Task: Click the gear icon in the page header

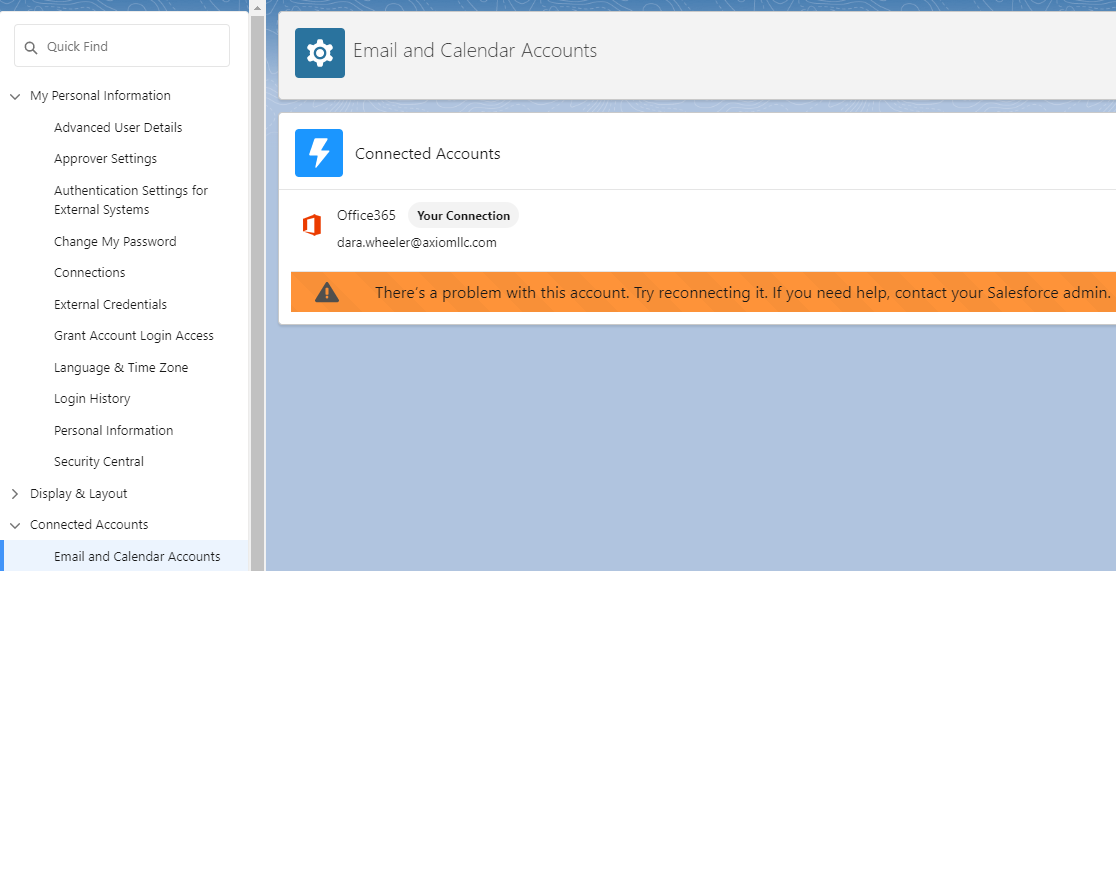Action: coord(319,52)
